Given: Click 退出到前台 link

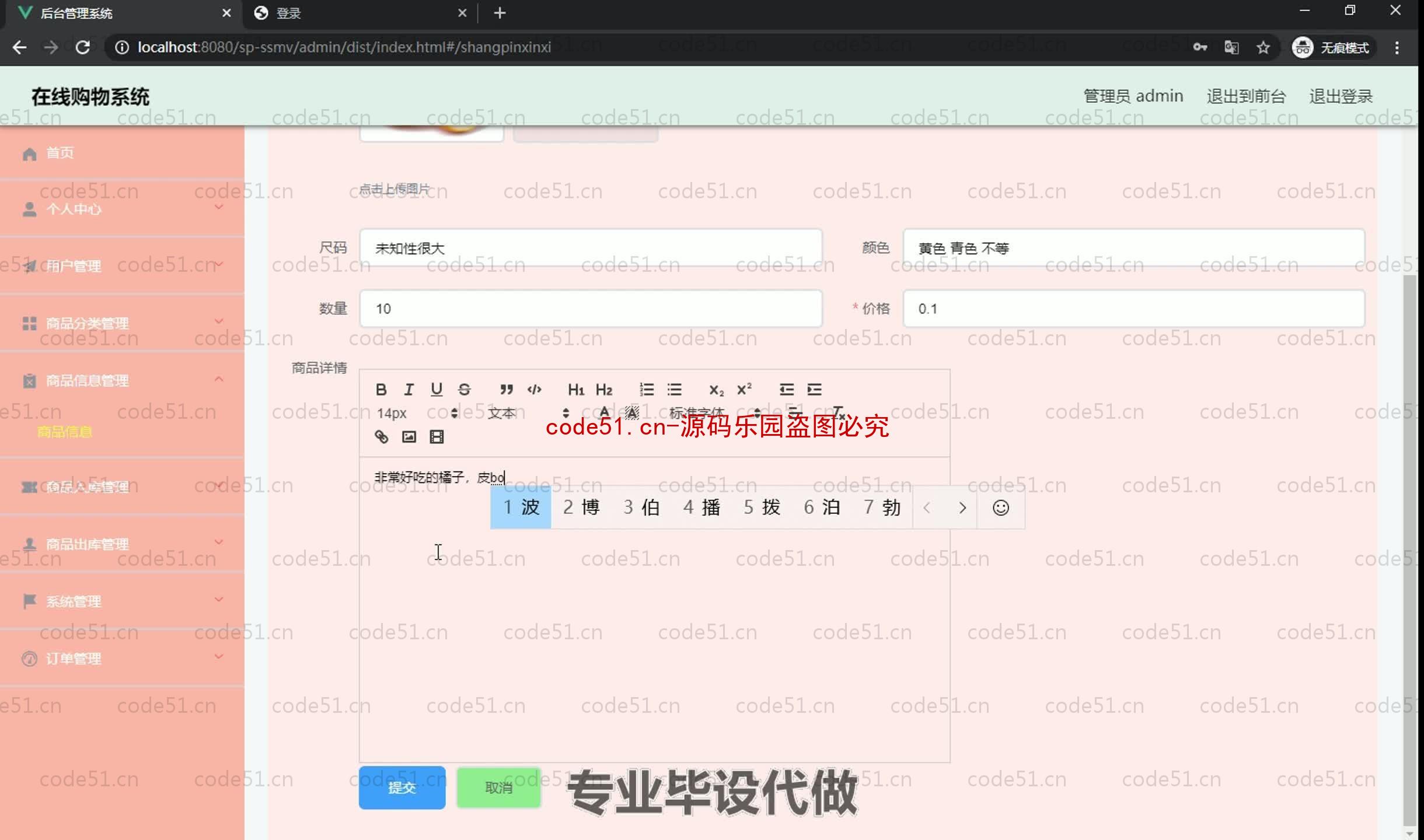Looking at the screenshot, I should pos(1246,96).
